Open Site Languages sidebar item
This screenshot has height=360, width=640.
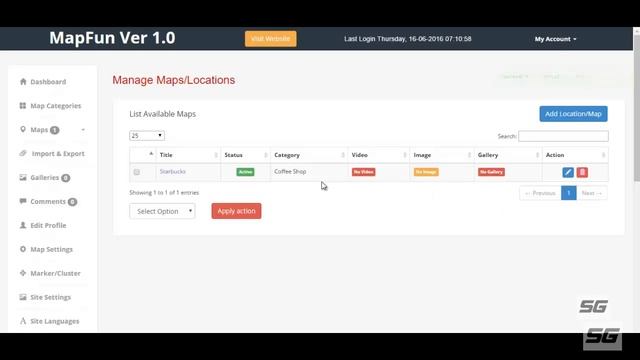click(55, 321)
